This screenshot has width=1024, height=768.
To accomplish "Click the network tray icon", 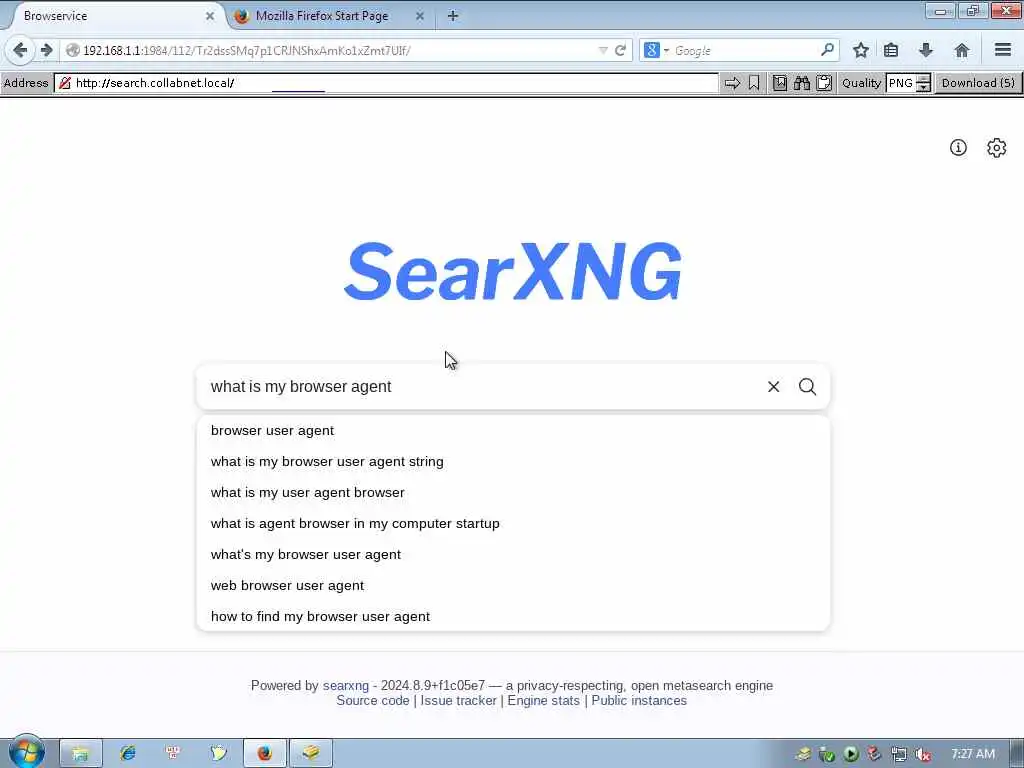I will 899,754.
